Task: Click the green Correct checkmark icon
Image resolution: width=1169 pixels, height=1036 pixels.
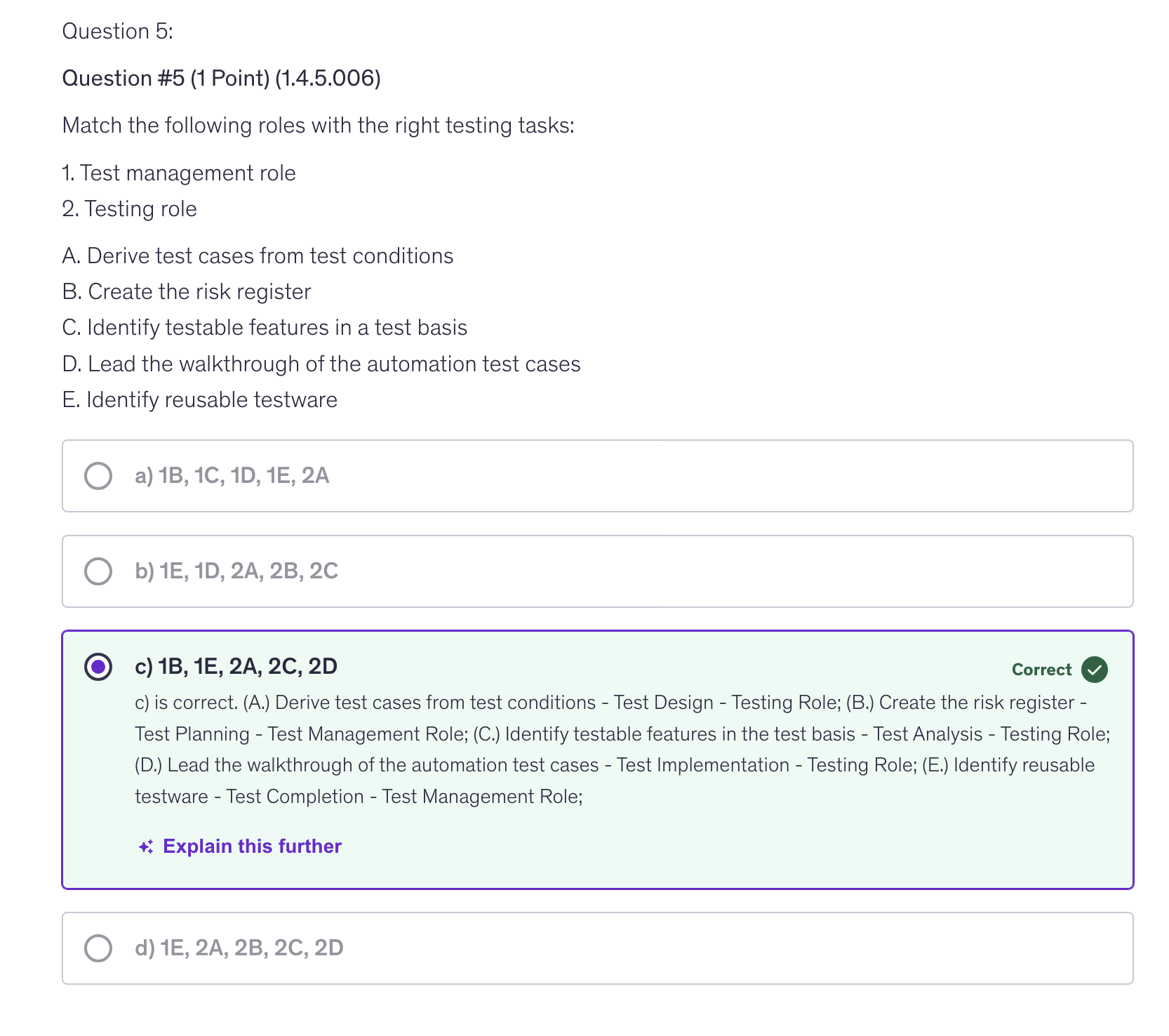Action: click(x=1094, y=670)
